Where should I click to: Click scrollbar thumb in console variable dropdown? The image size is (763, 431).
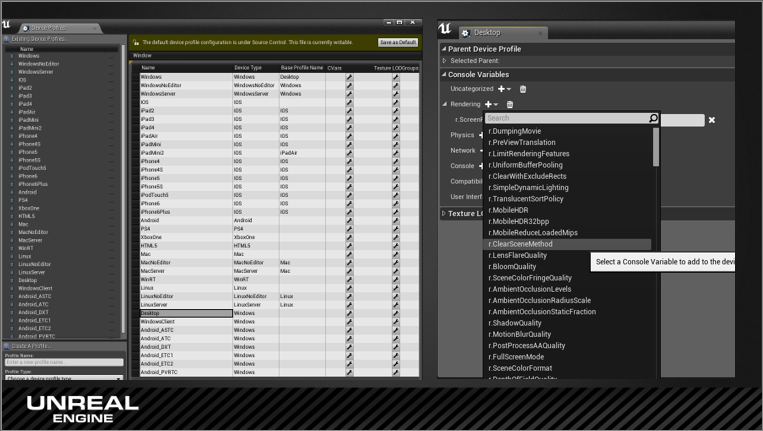655,147
